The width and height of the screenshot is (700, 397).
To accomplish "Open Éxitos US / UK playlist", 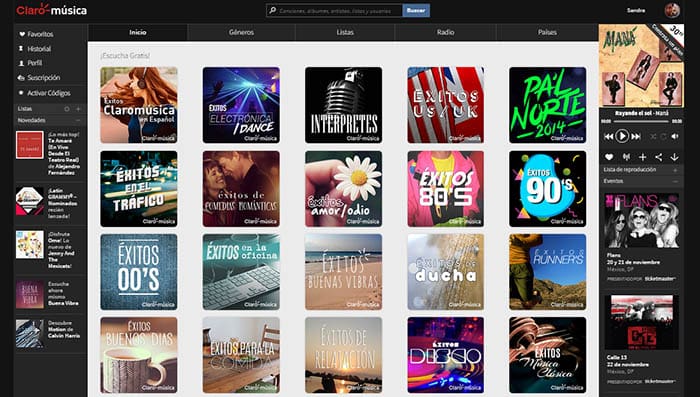I will coord(446,105).
